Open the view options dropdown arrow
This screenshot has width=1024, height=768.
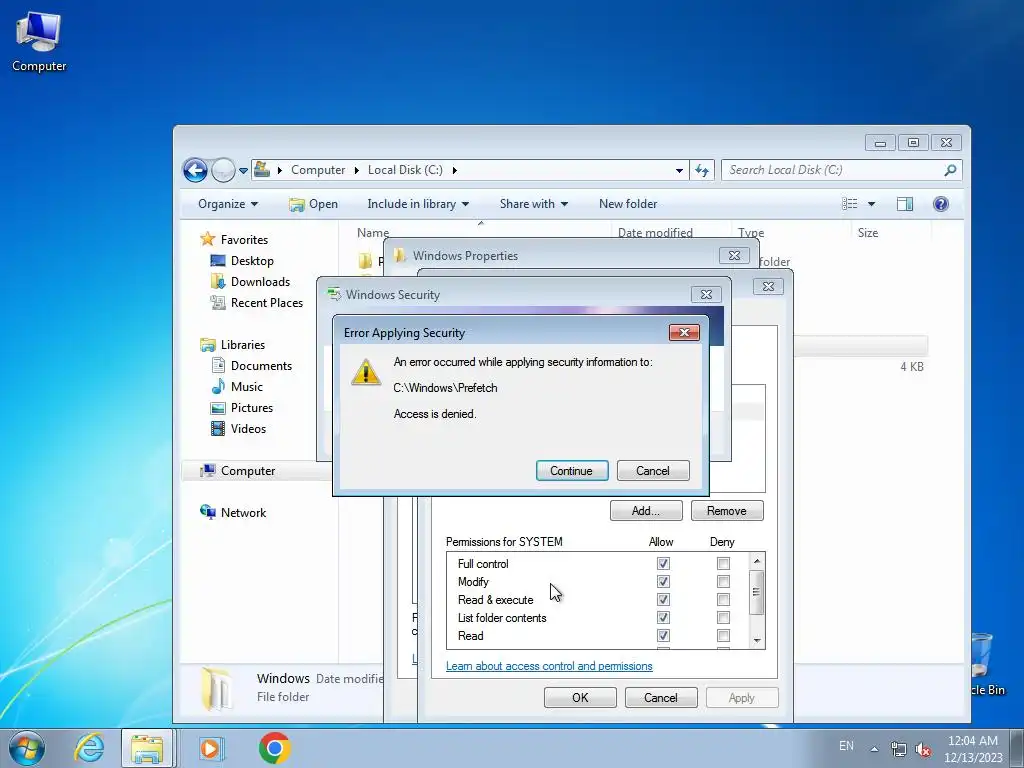871,204
